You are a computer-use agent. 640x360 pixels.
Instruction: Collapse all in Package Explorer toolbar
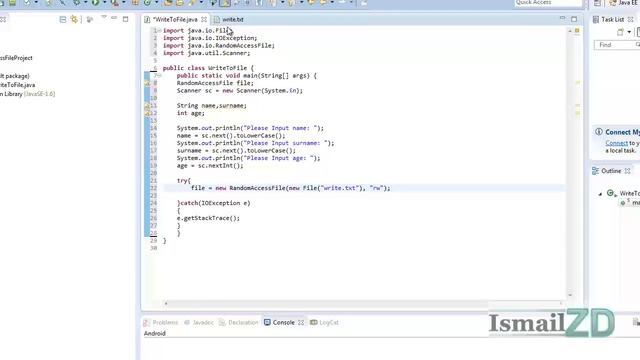62,19
